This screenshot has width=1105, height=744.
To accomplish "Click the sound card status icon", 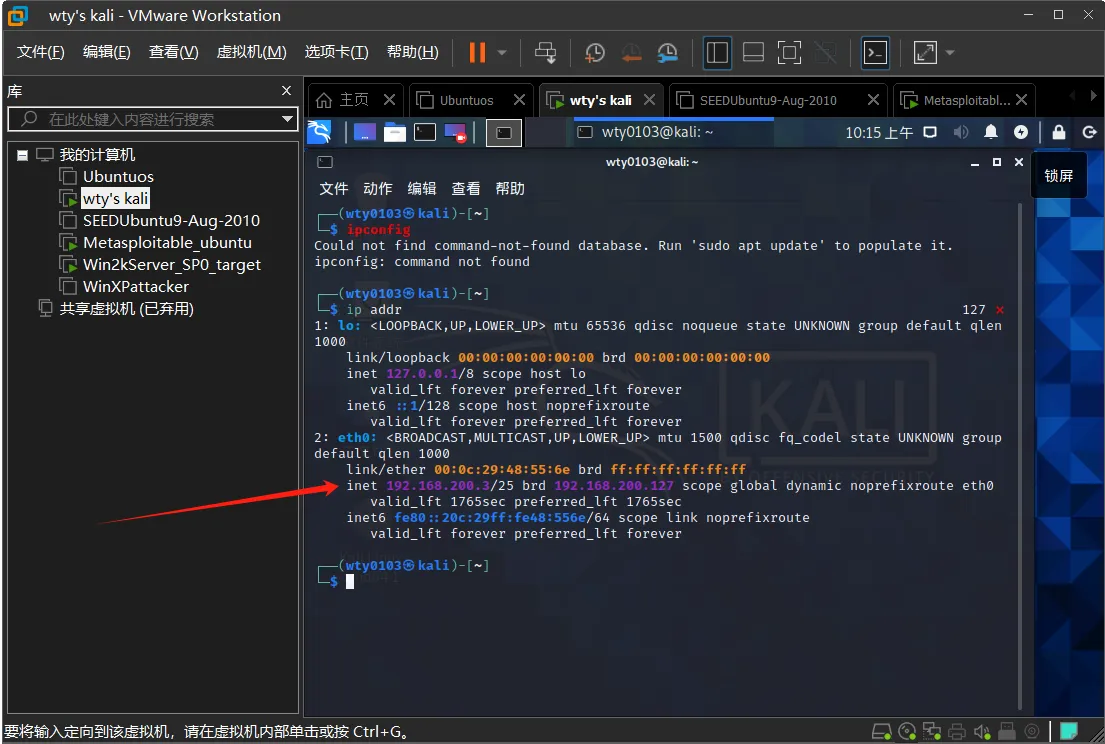I will 982,731.
